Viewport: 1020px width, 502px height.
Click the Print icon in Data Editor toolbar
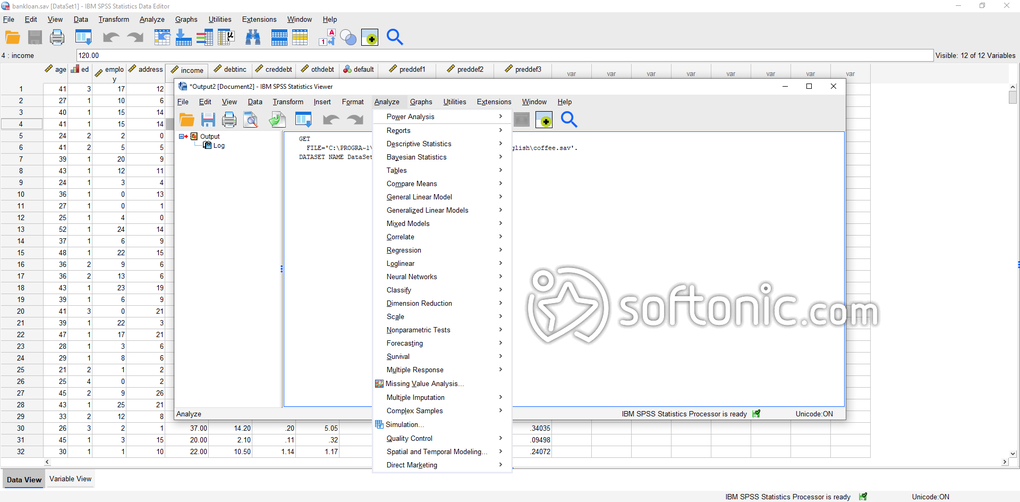[57, 37]
